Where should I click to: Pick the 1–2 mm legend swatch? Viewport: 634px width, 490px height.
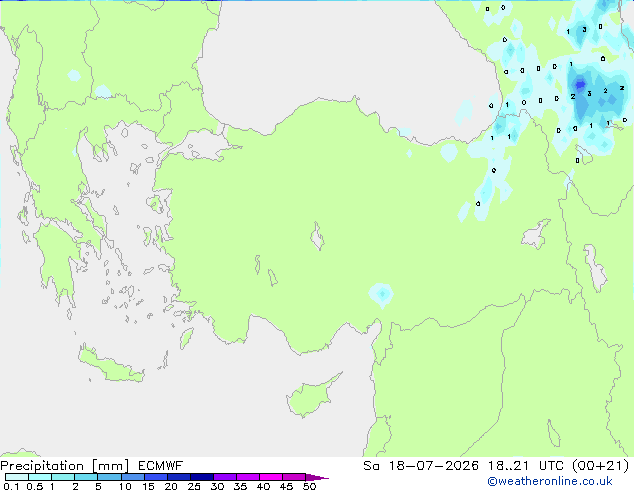point(63,477)
